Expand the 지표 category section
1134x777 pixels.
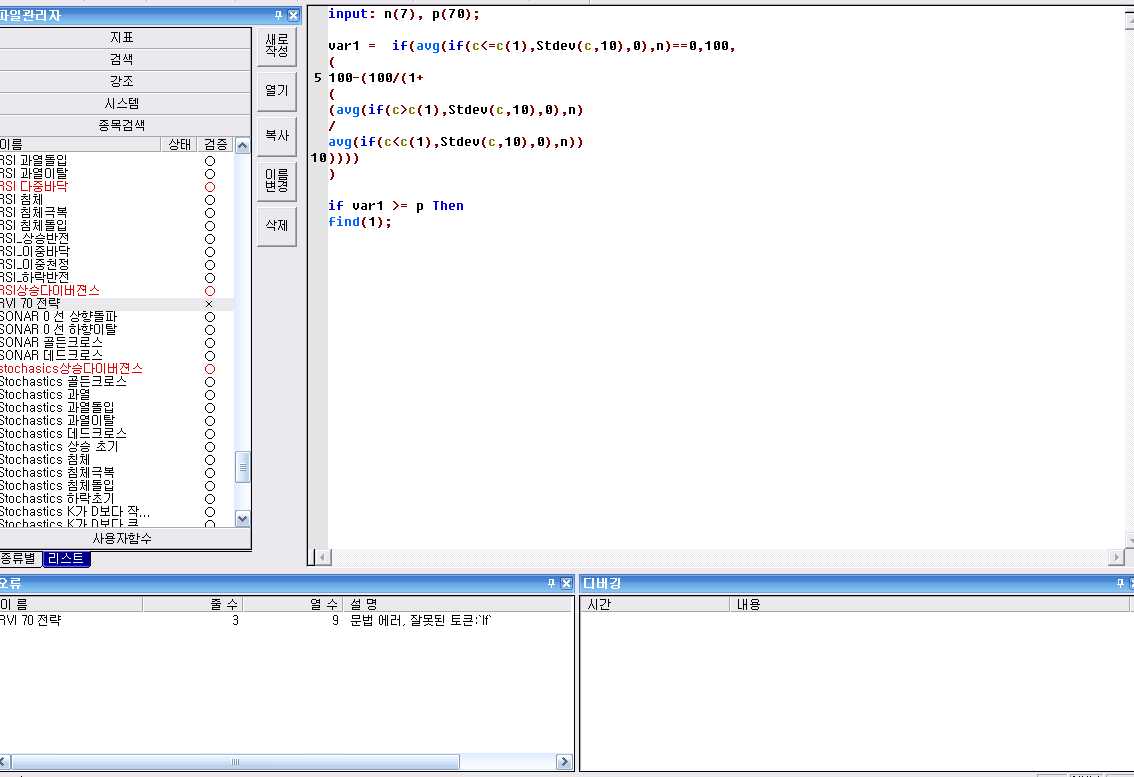124,37
